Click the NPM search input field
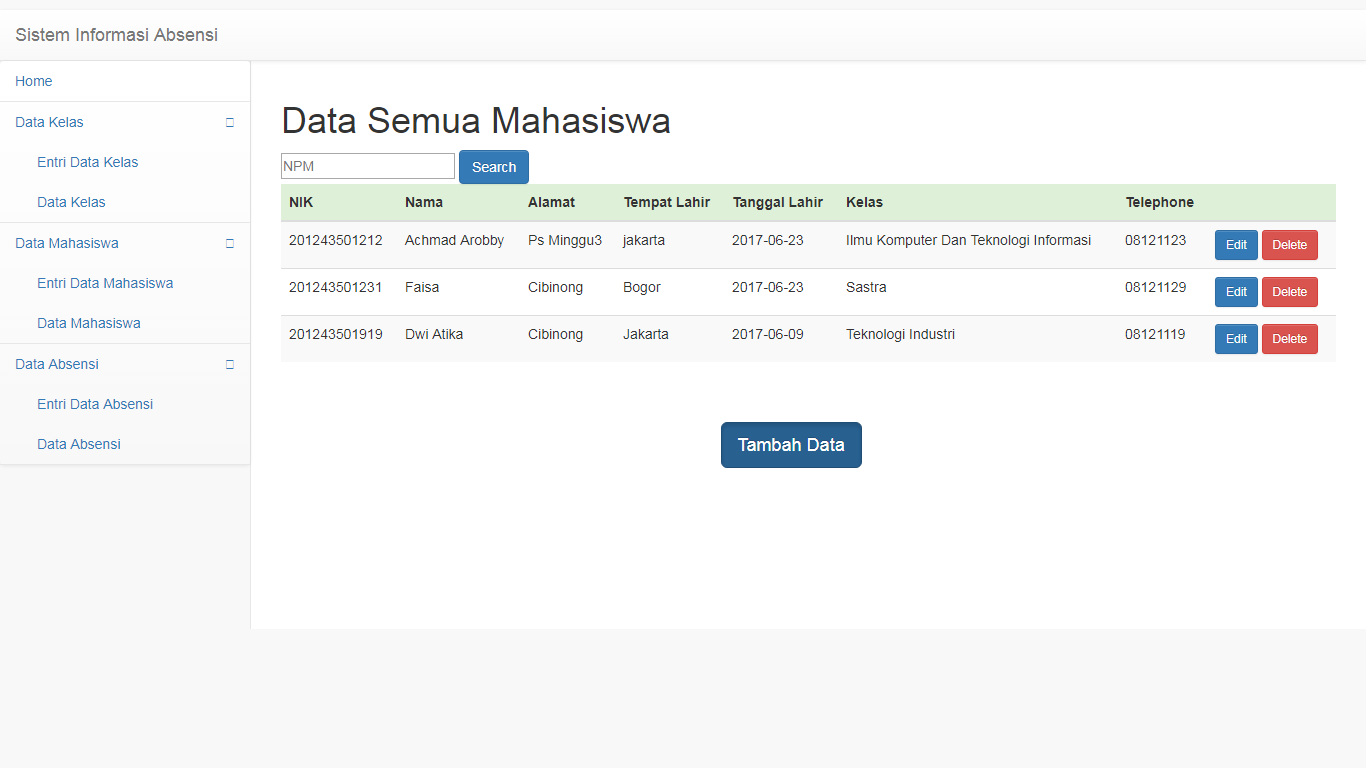 tap(367, 166)
